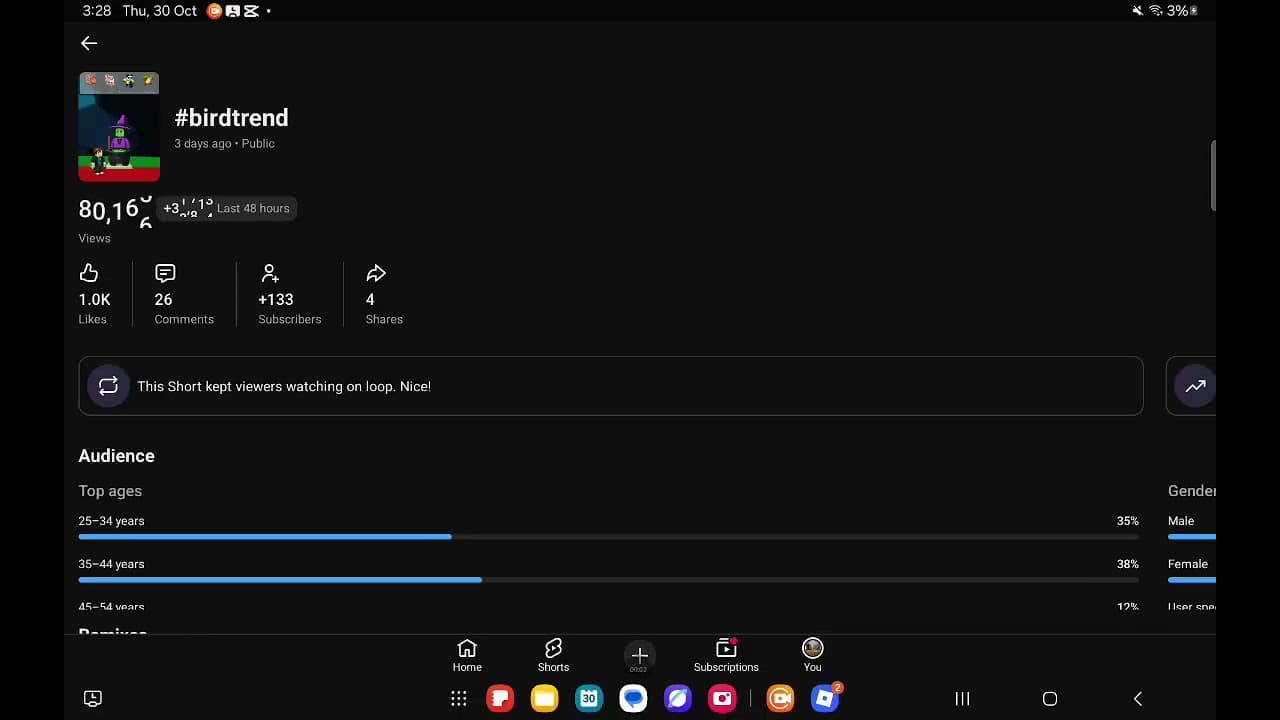Select the 'Last 48 hours' views chip
The height and width of the screenshot is (720, 1280).
228,208
